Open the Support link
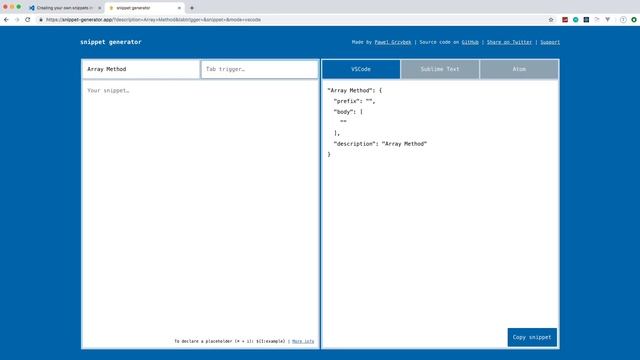 pos(550,42)
